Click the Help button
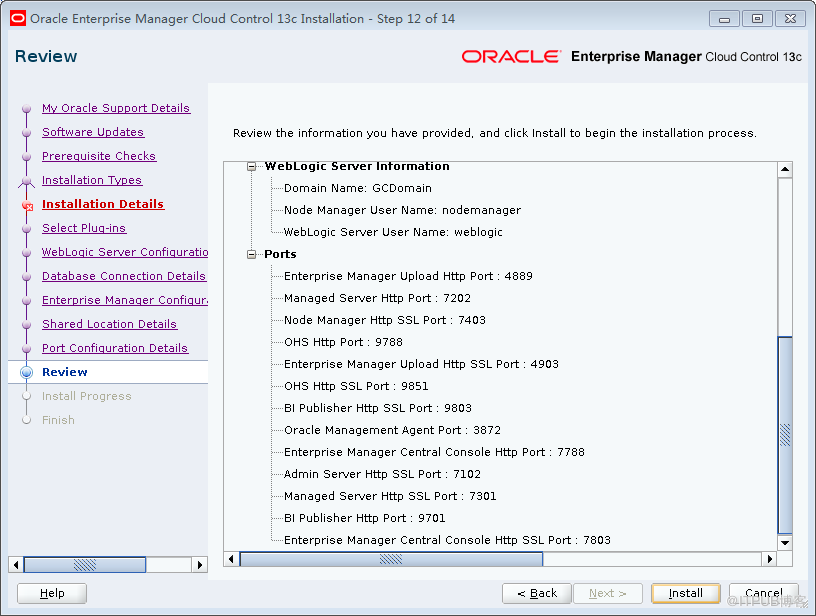The width and height of the screenshot is (816, 616). pos(52,593)
